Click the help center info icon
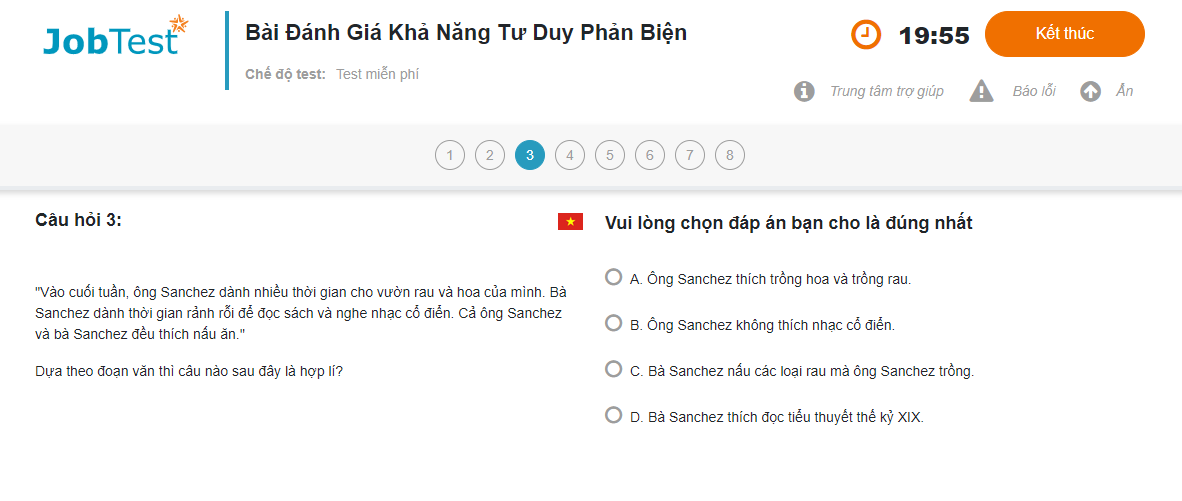Screen dimensions: 1182x501 click(x=804, y=92)
